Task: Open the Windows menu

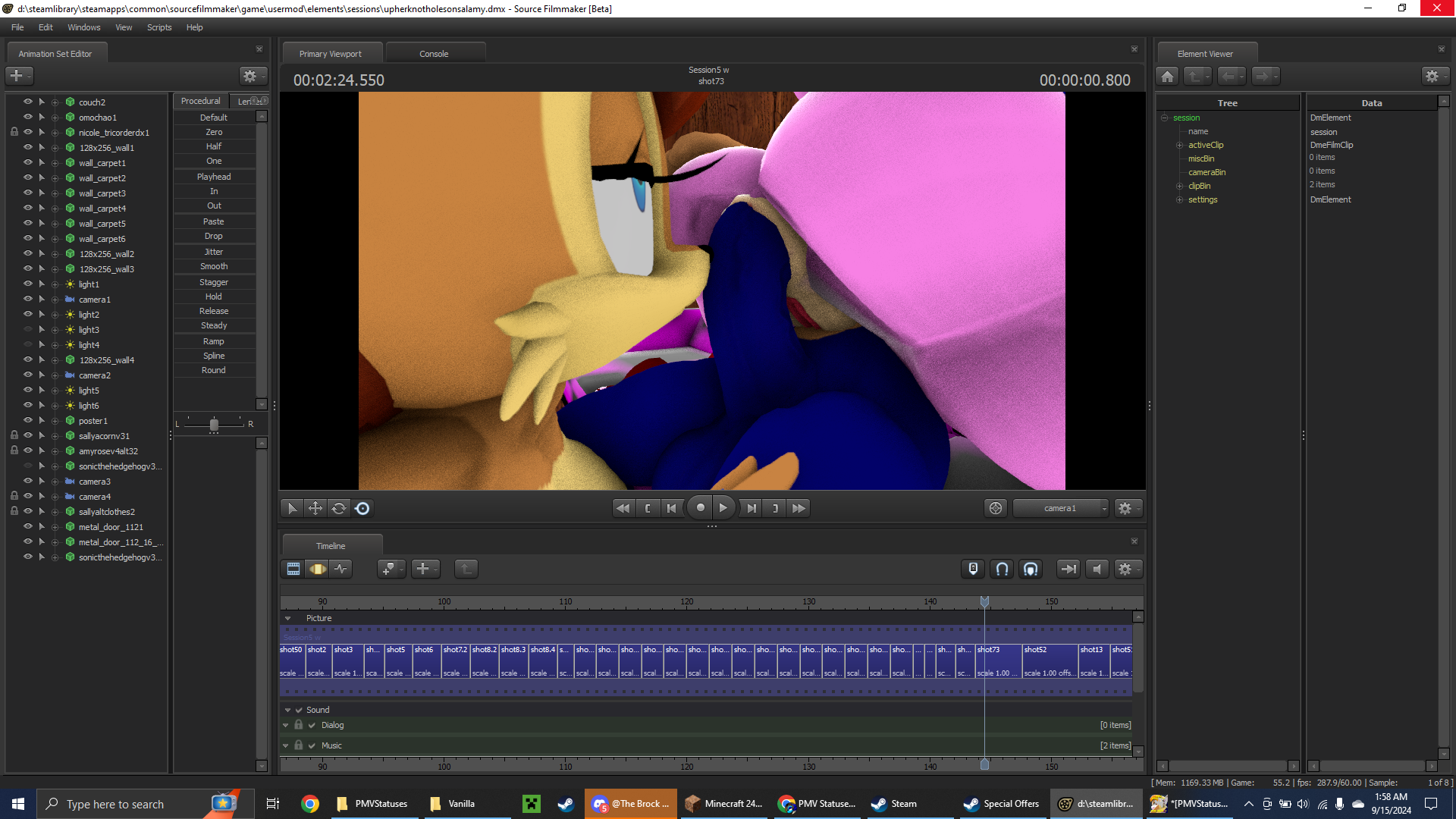Action: coord(83,27)
